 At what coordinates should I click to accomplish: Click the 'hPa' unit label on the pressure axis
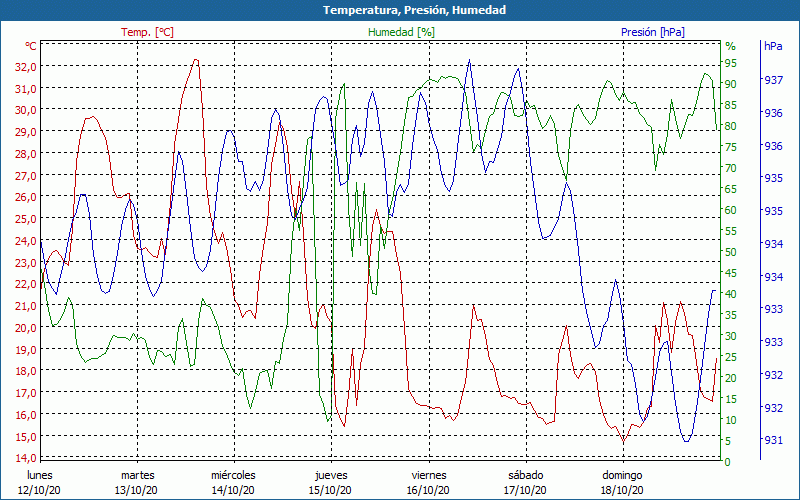773,45
